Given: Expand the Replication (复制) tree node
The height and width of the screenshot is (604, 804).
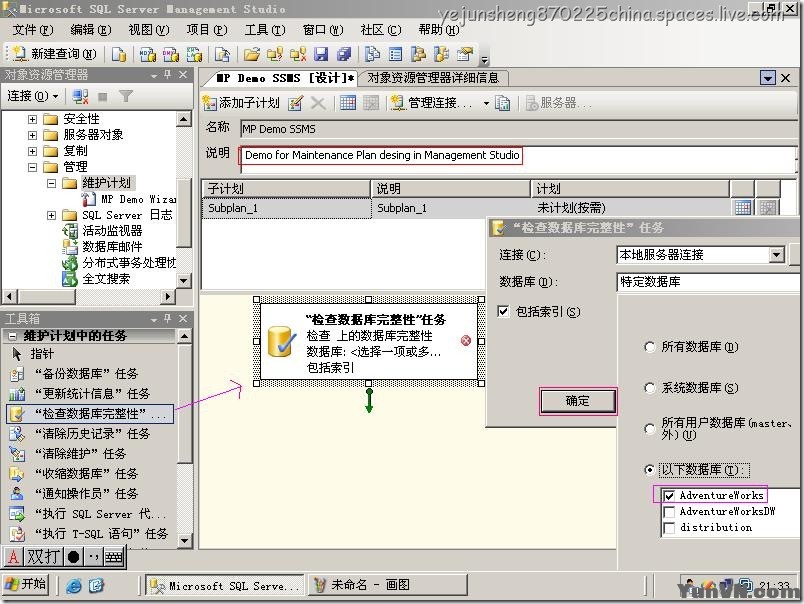Looking at the screenshot, I should (x=32, y=151).
